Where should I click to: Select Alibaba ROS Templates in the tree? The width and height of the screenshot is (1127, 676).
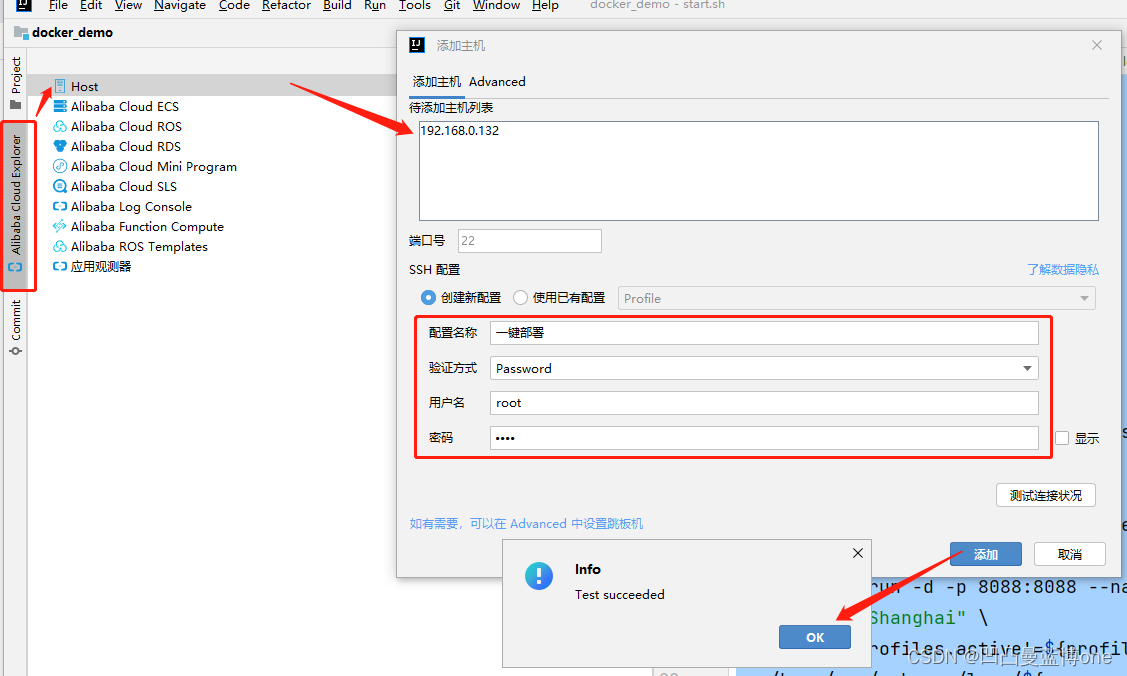(139, 246)
